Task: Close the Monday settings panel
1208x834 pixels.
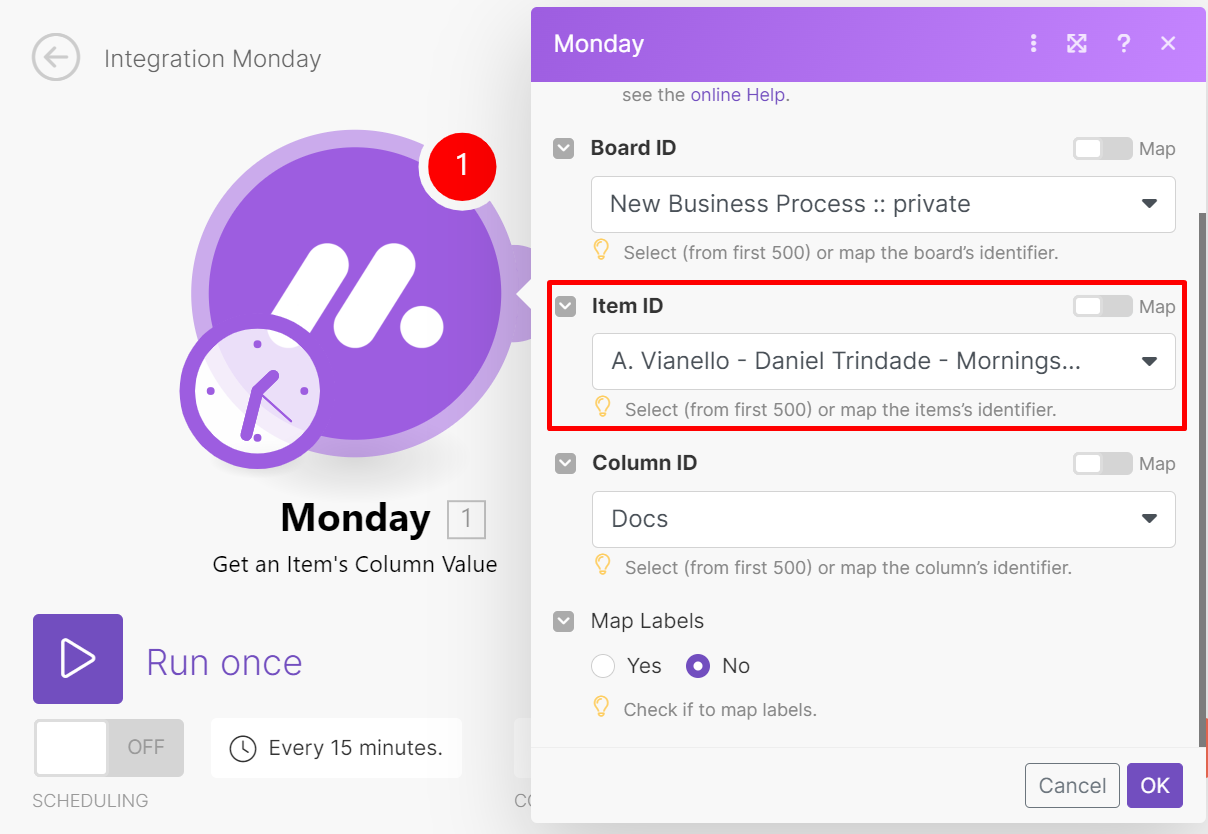Action: point(1168,44)
